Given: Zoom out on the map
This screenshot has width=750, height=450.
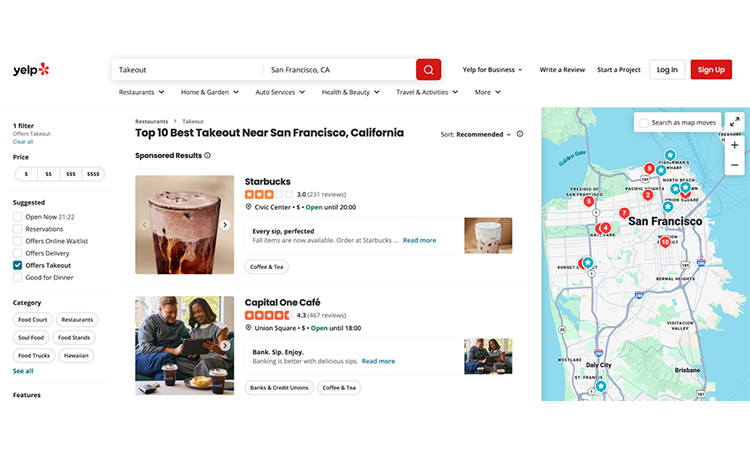Looking at the screenshot, I should pos(735,164).
